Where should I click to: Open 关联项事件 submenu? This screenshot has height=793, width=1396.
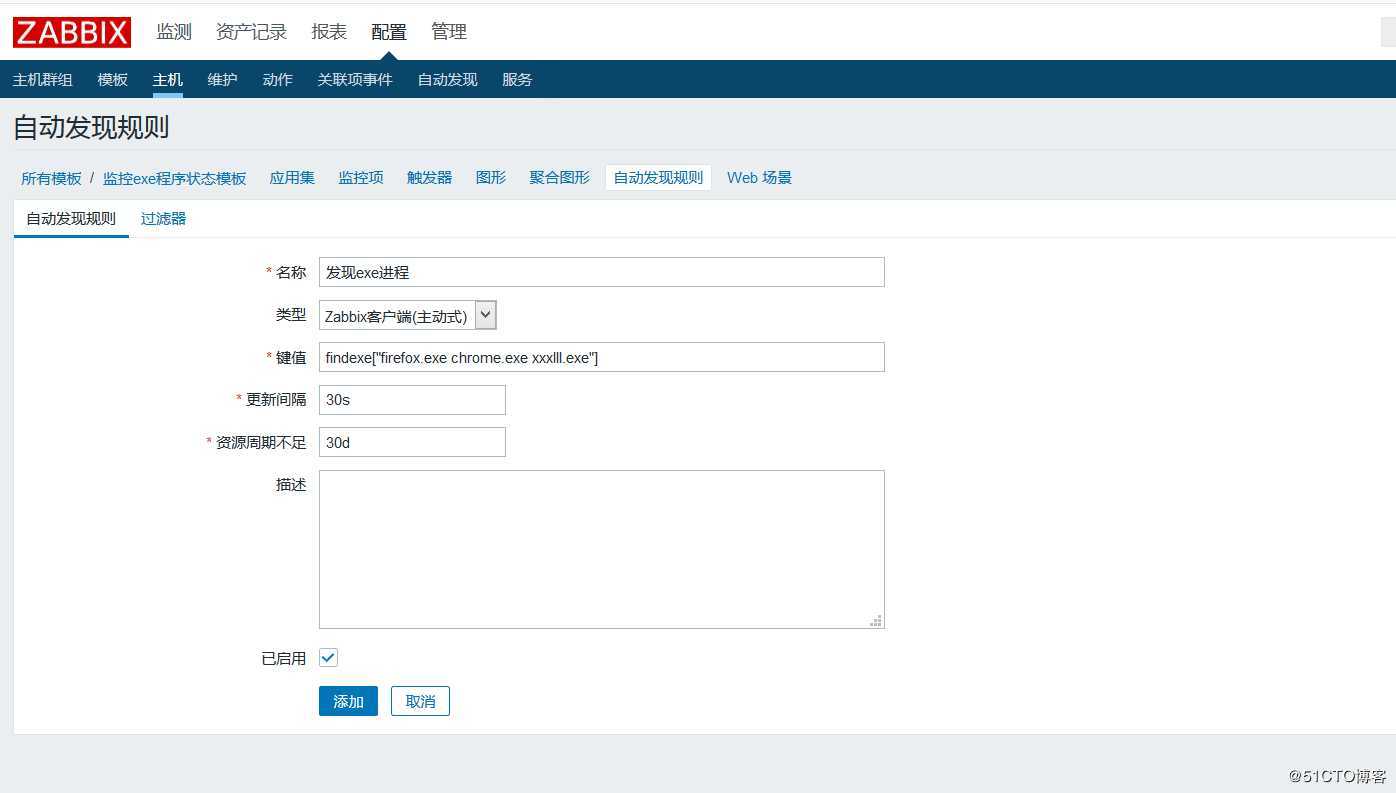(355, 79)
